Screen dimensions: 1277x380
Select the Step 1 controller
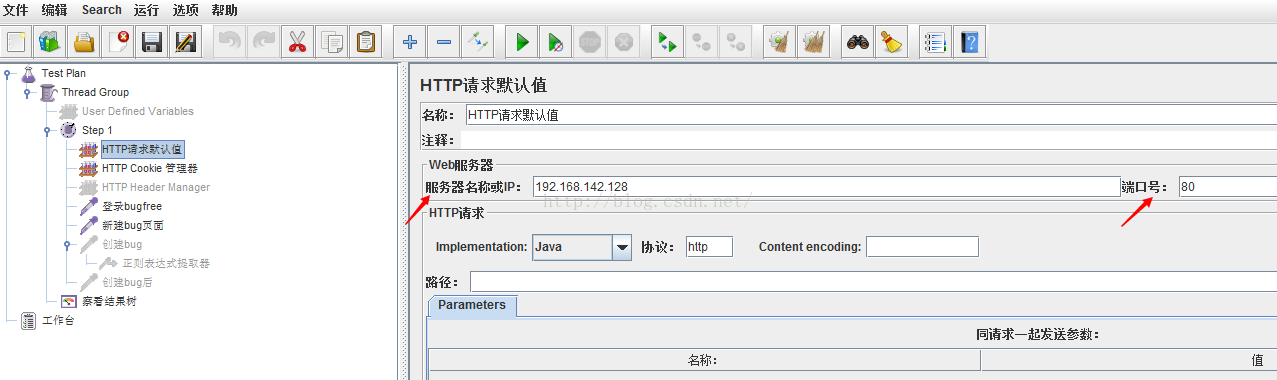tap(97, 130)
